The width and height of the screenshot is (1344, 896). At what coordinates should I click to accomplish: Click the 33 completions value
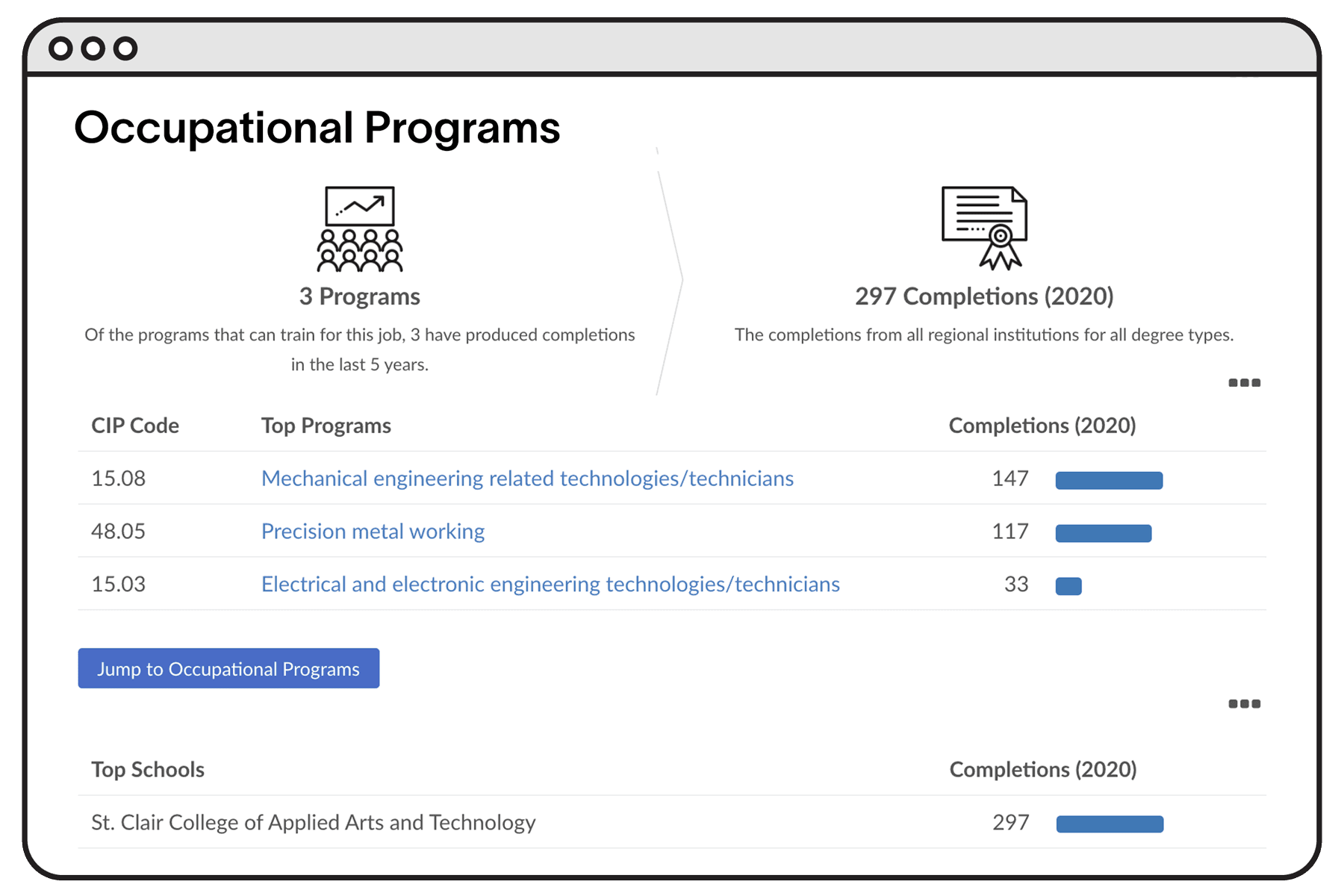[x=1016, y=585]
